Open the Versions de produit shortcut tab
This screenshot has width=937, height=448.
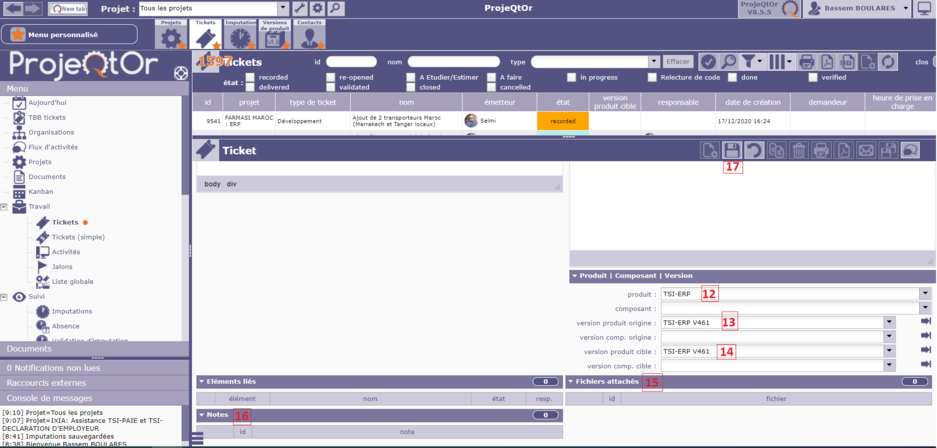[275, 35]
